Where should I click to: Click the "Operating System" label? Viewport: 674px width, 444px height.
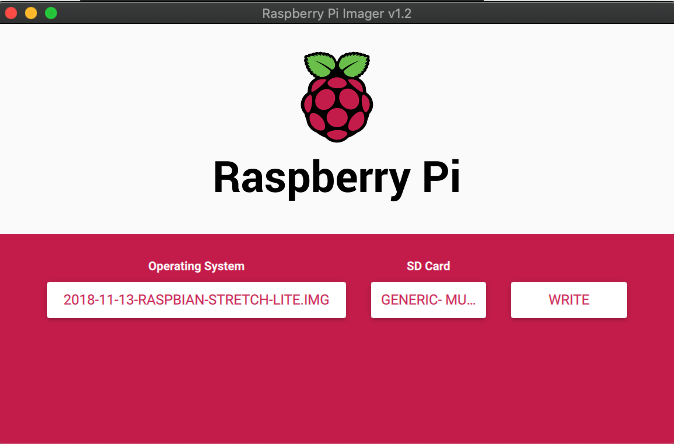pos(196,266)
